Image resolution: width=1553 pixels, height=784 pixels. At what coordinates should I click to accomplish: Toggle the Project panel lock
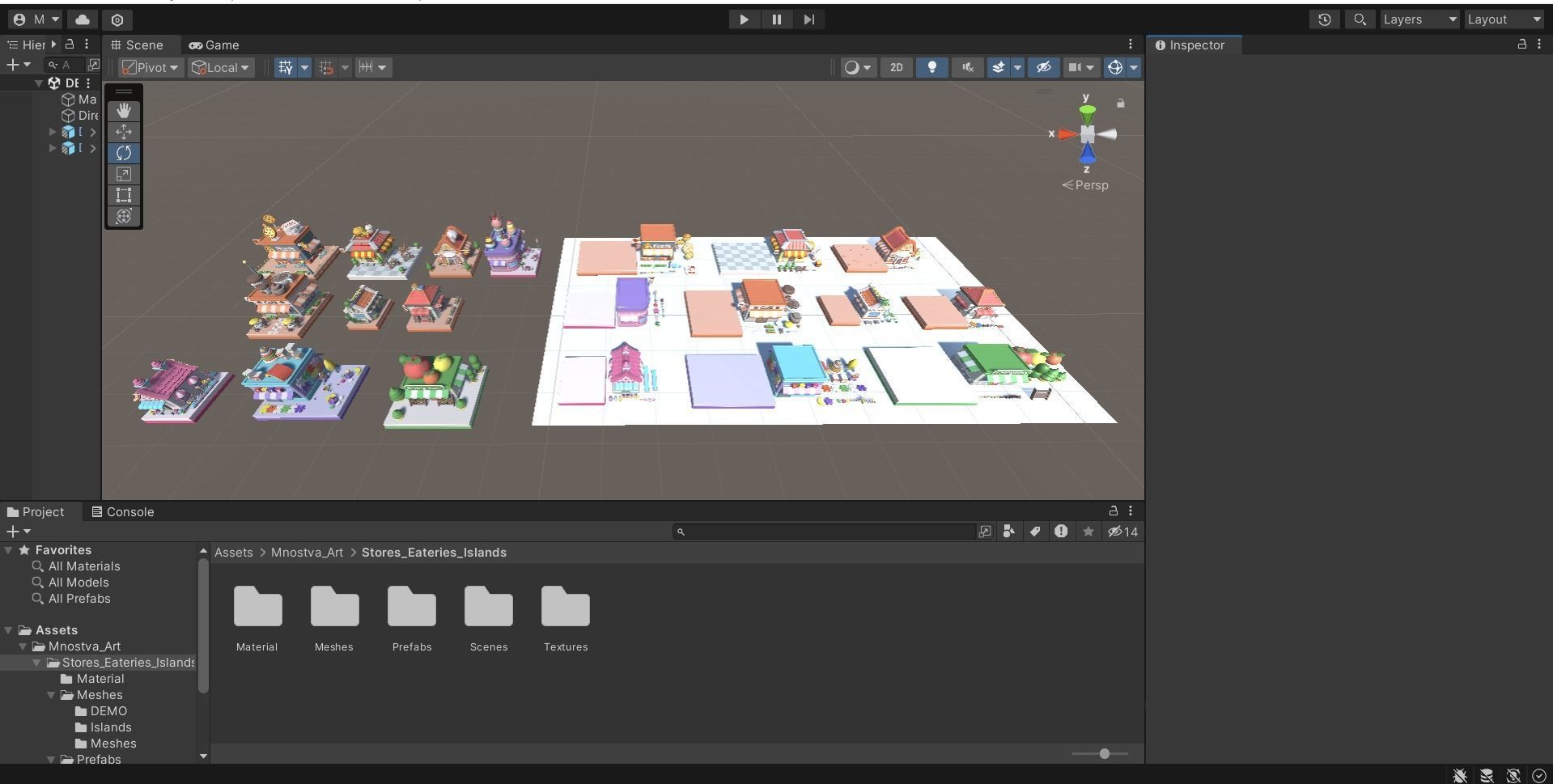(1114, 511)
